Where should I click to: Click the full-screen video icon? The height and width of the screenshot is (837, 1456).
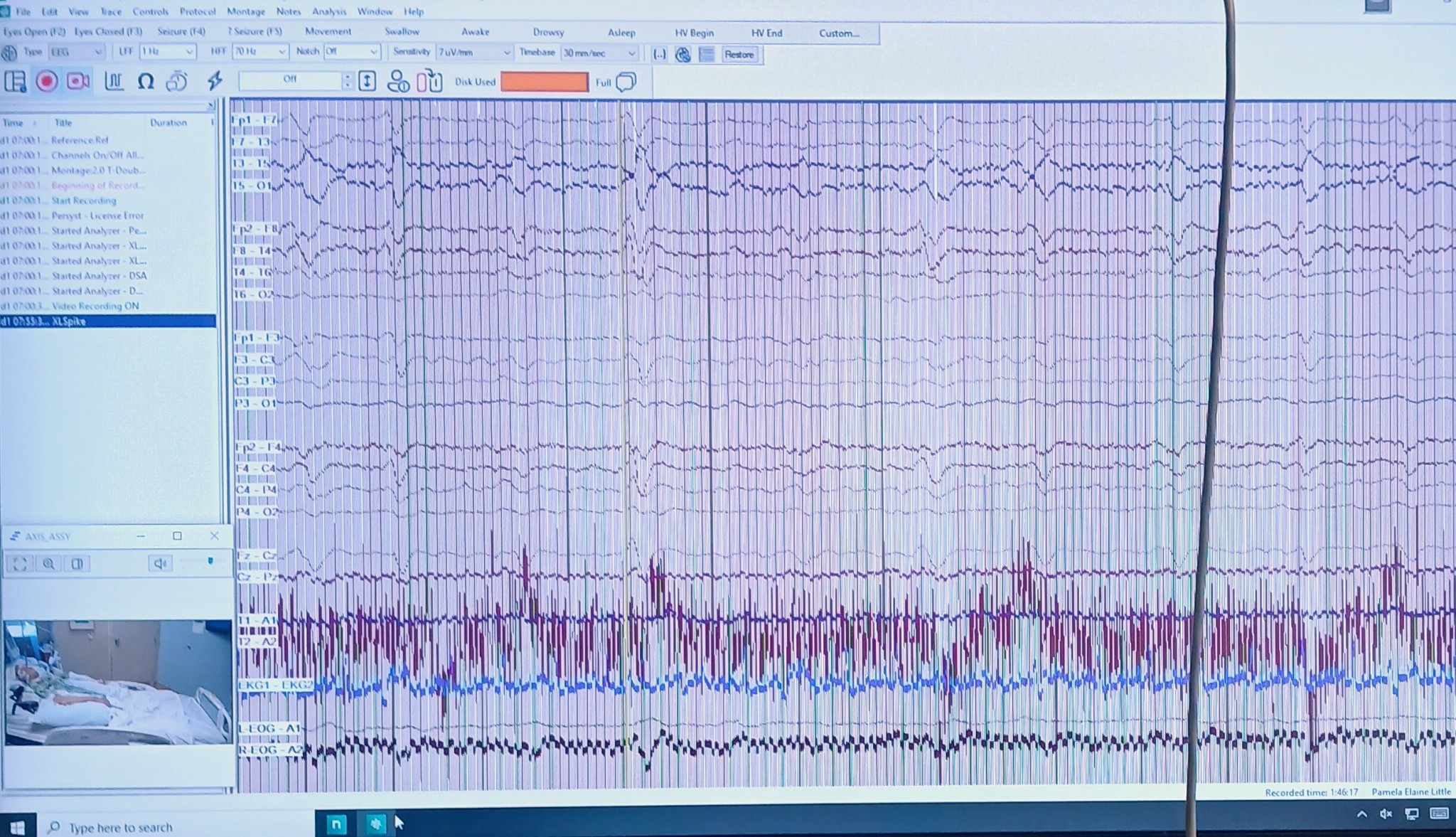(19, 564)
